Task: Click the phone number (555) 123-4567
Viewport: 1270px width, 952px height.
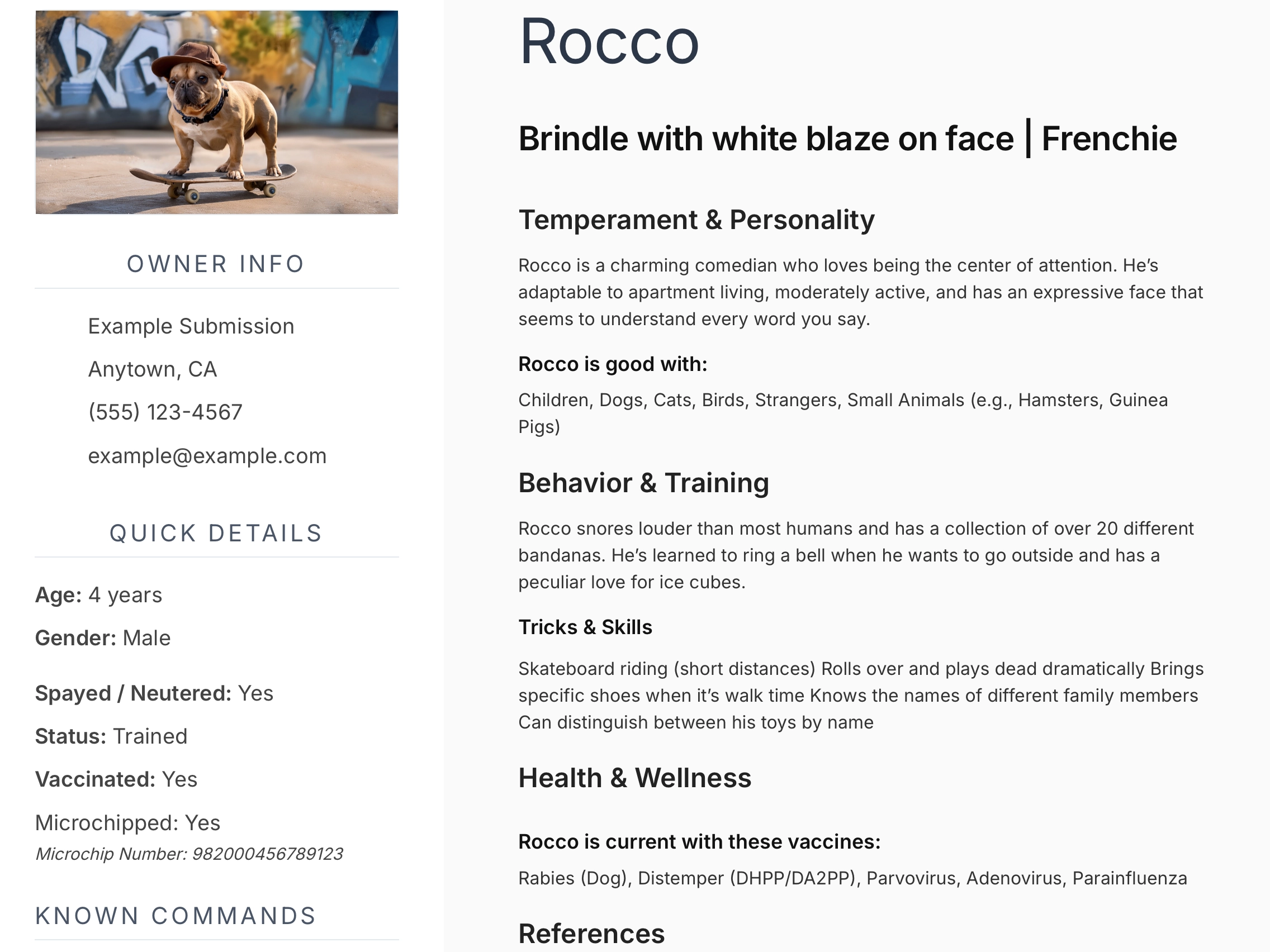Action: 165,412
